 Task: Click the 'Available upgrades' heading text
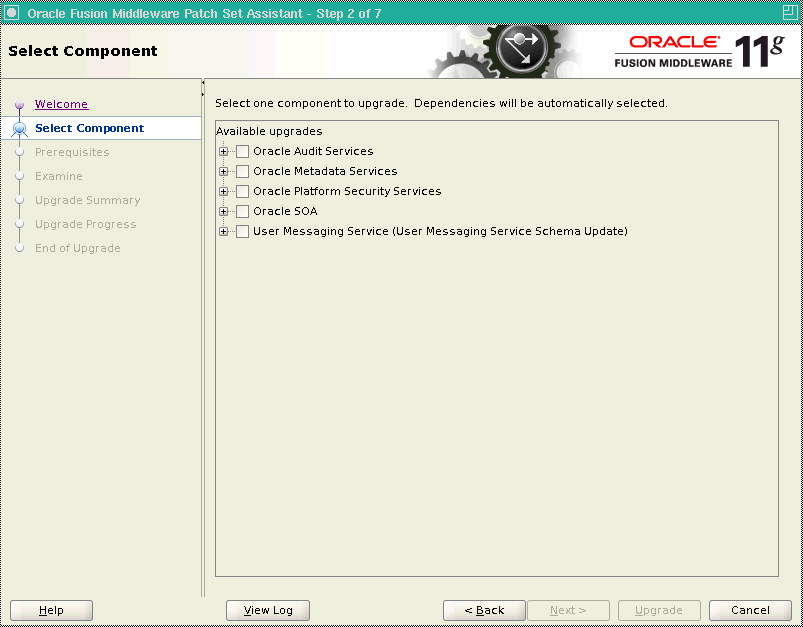269,131
